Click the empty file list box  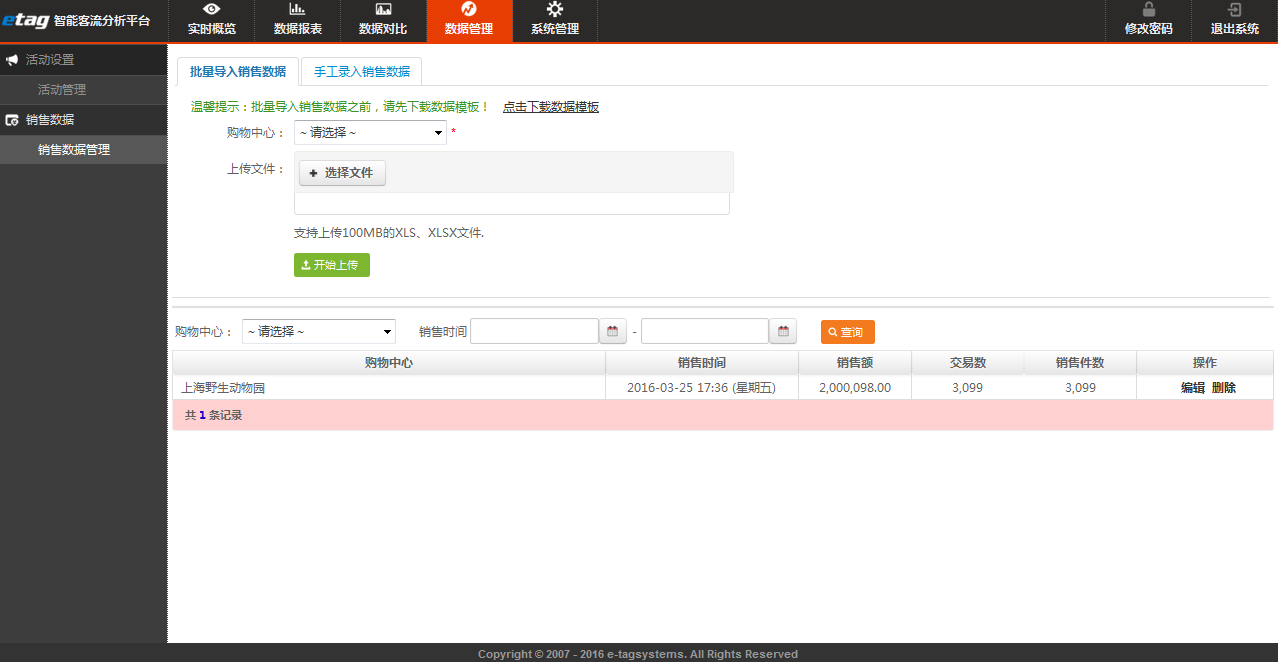click(512, 204)
